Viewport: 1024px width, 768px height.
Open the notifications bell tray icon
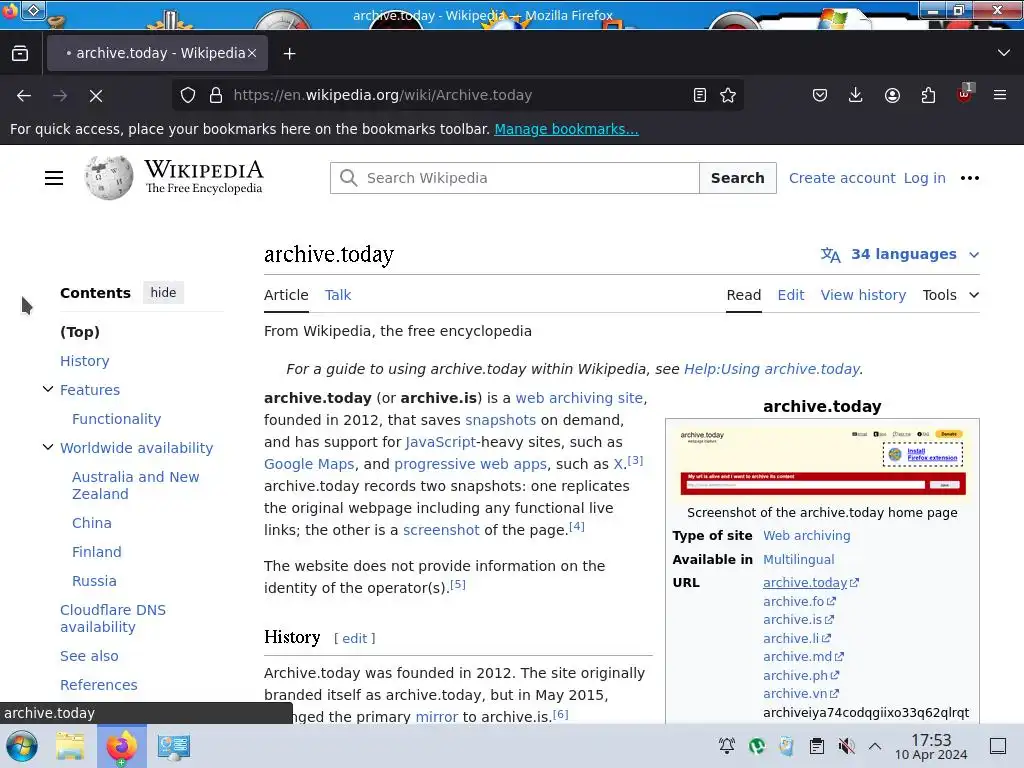tap(727, 746)
